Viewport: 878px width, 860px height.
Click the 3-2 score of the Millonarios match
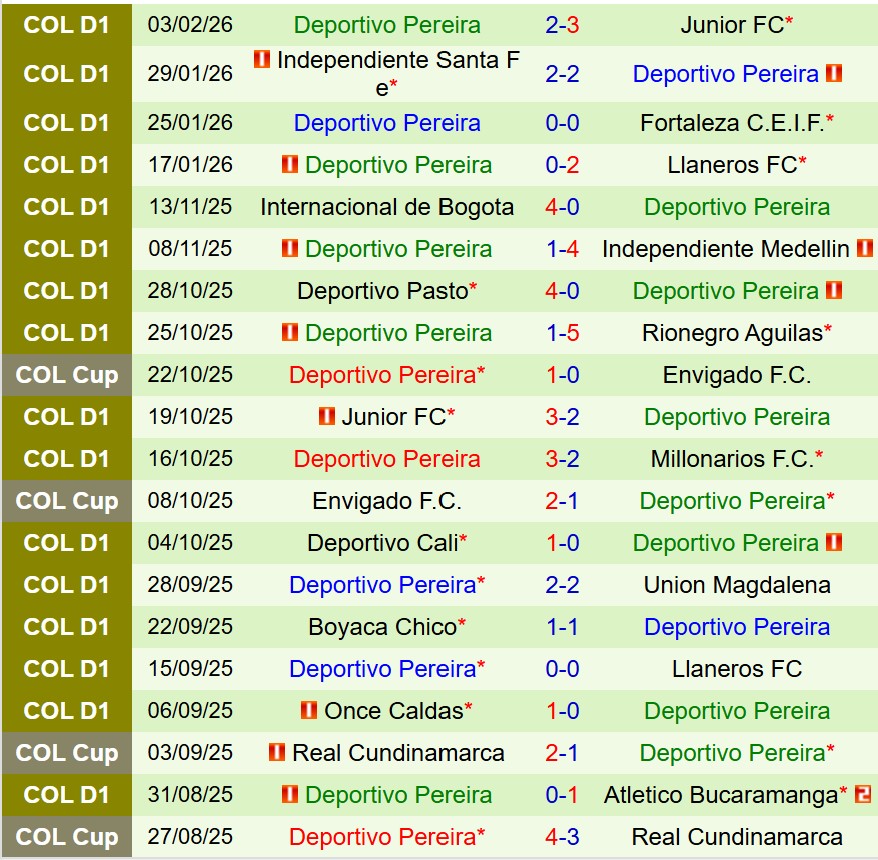(562, 459)
